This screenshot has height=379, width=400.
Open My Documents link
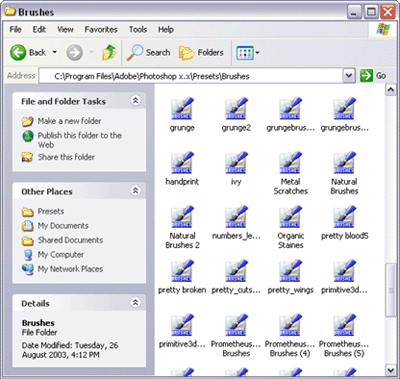click(63, 226)
